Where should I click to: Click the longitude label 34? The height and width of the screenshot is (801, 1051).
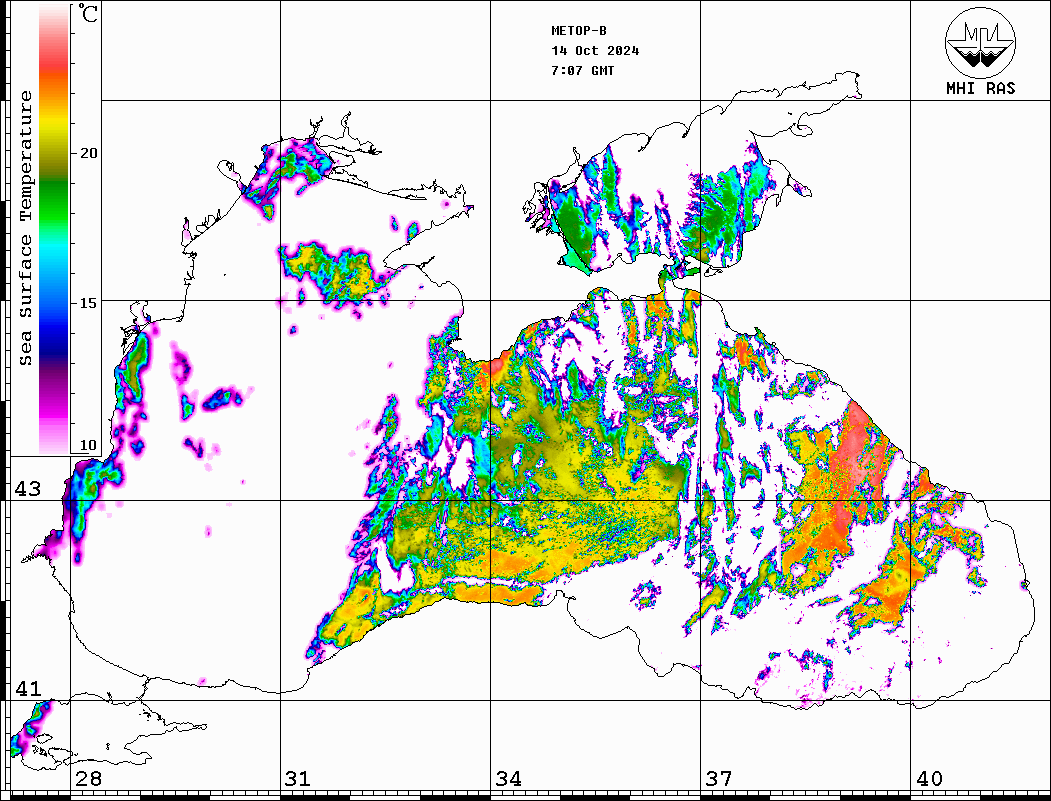pos(508,779)
